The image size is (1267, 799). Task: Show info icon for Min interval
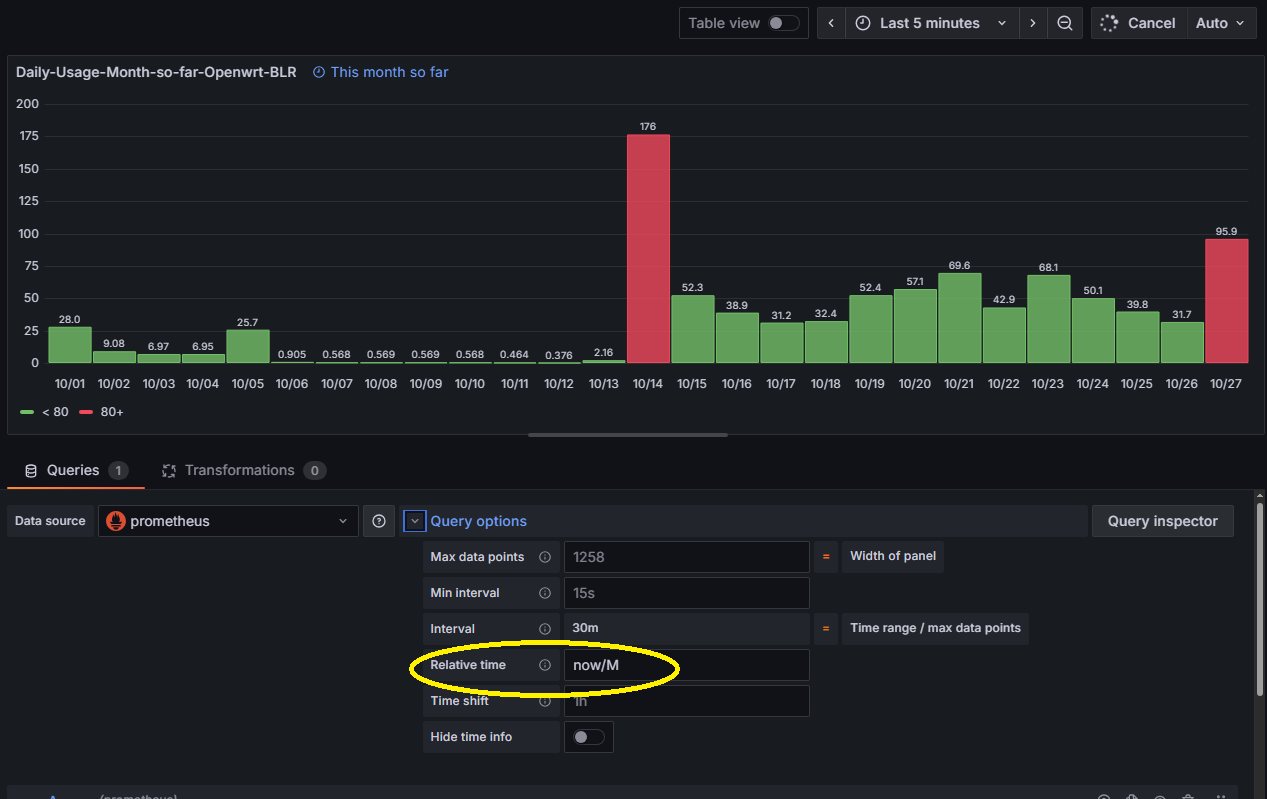(x=545, y=593)
